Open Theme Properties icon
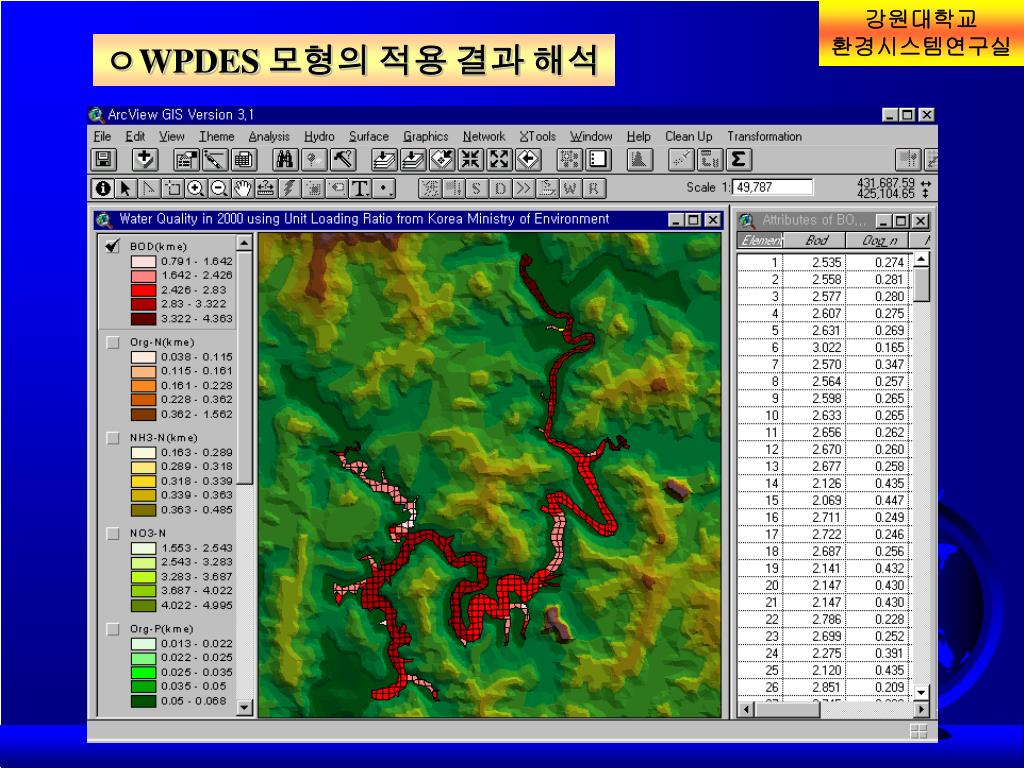 [x=186, y=159]
